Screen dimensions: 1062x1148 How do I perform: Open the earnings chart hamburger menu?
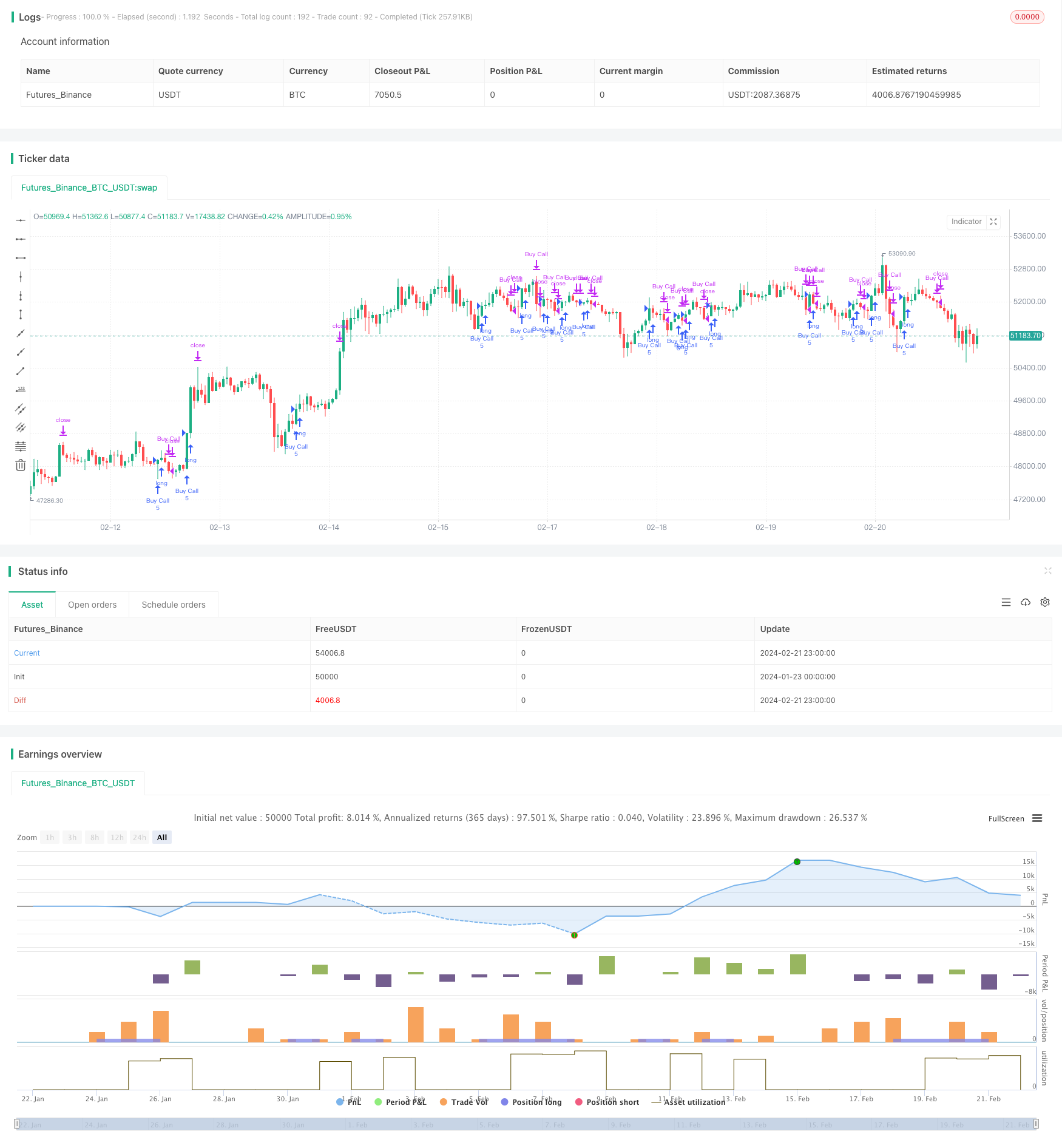1037,818
